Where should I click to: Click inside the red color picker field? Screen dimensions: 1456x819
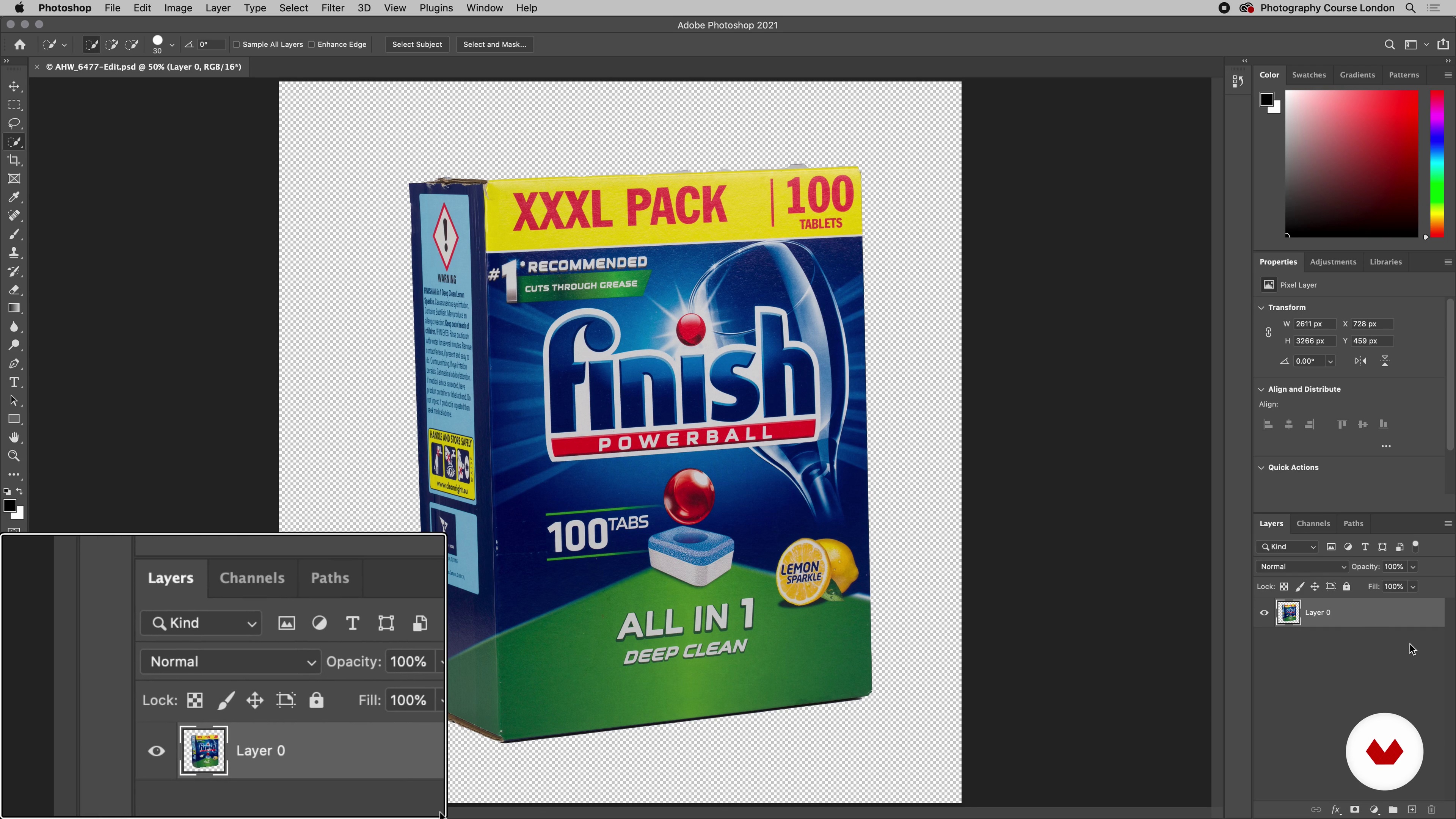1351,164
